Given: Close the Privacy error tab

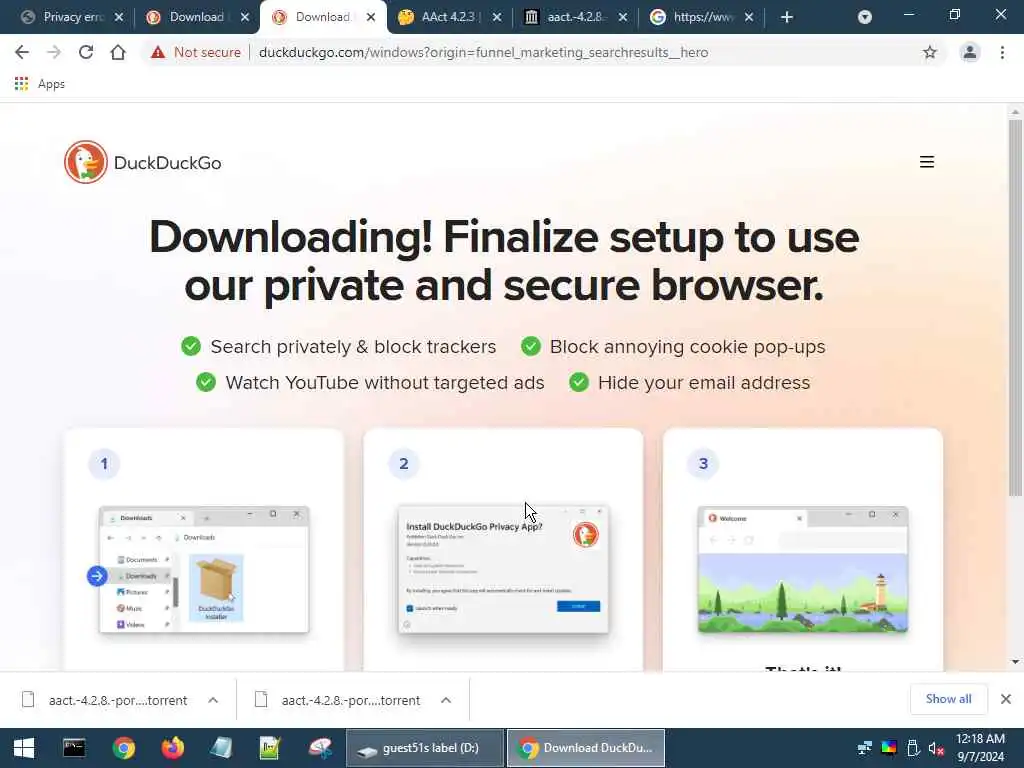Looking at the screenshot, I should (x=119, y=17).
